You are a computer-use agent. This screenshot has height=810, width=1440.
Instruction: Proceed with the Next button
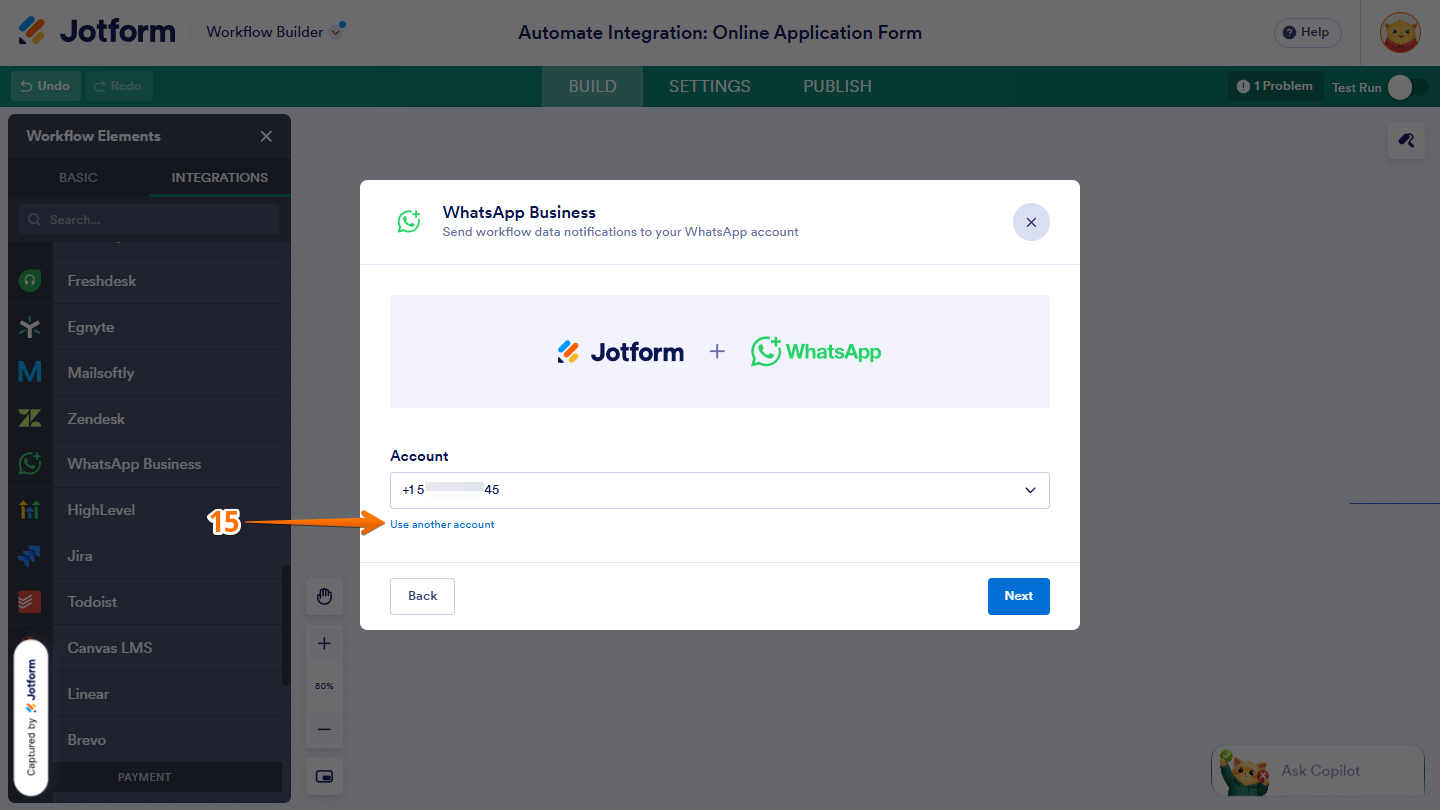[x=1018, y=596]
